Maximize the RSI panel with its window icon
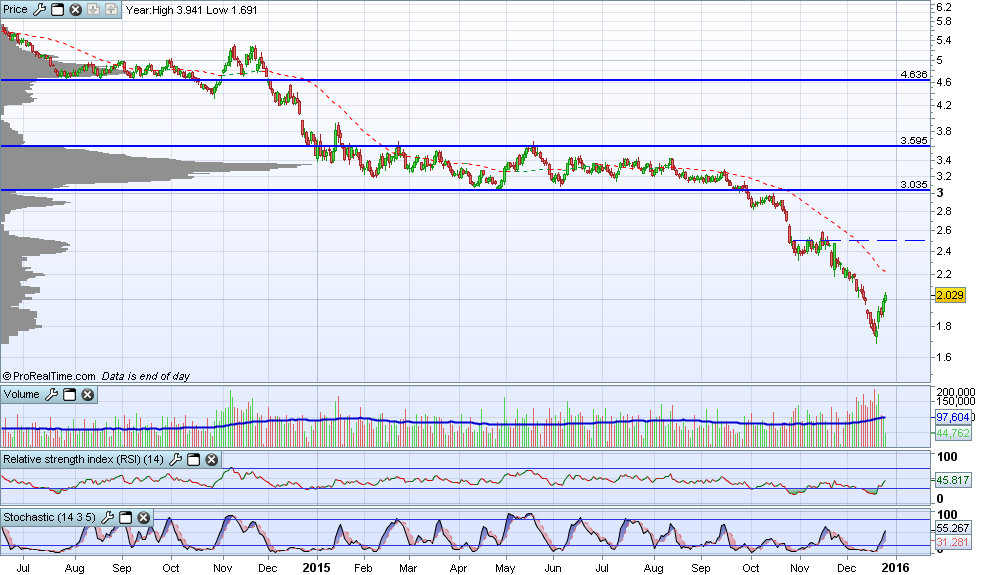 [193, 459]
